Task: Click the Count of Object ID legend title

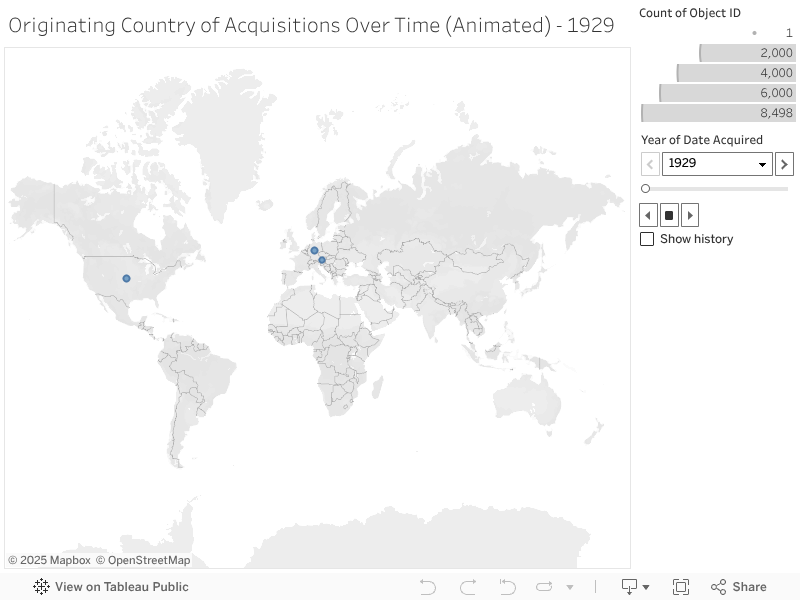Action: (690, 13)
